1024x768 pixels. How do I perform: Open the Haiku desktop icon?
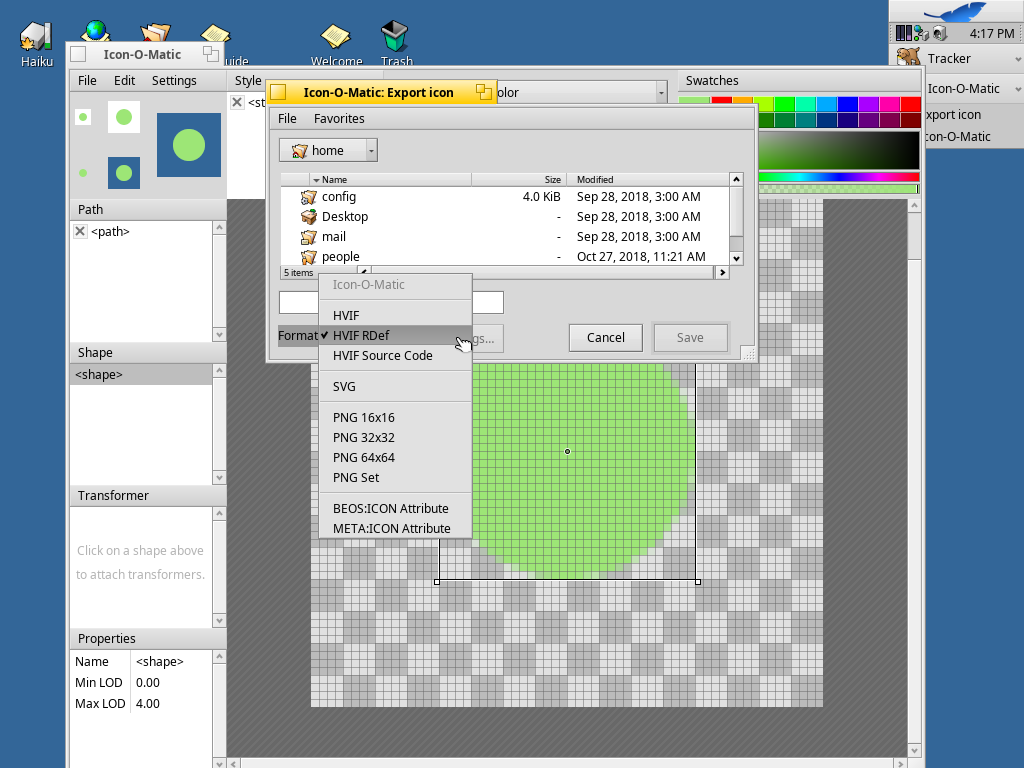(x=36, y=37)
